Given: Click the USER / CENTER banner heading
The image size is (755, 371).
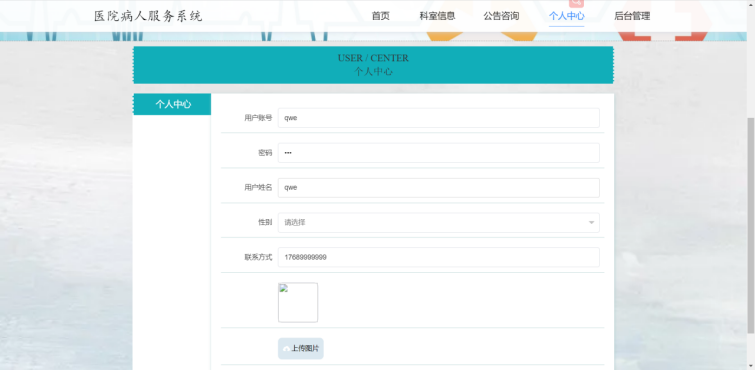Looking at the screenshot, I should pyautogui.click(x=373, y=58).
